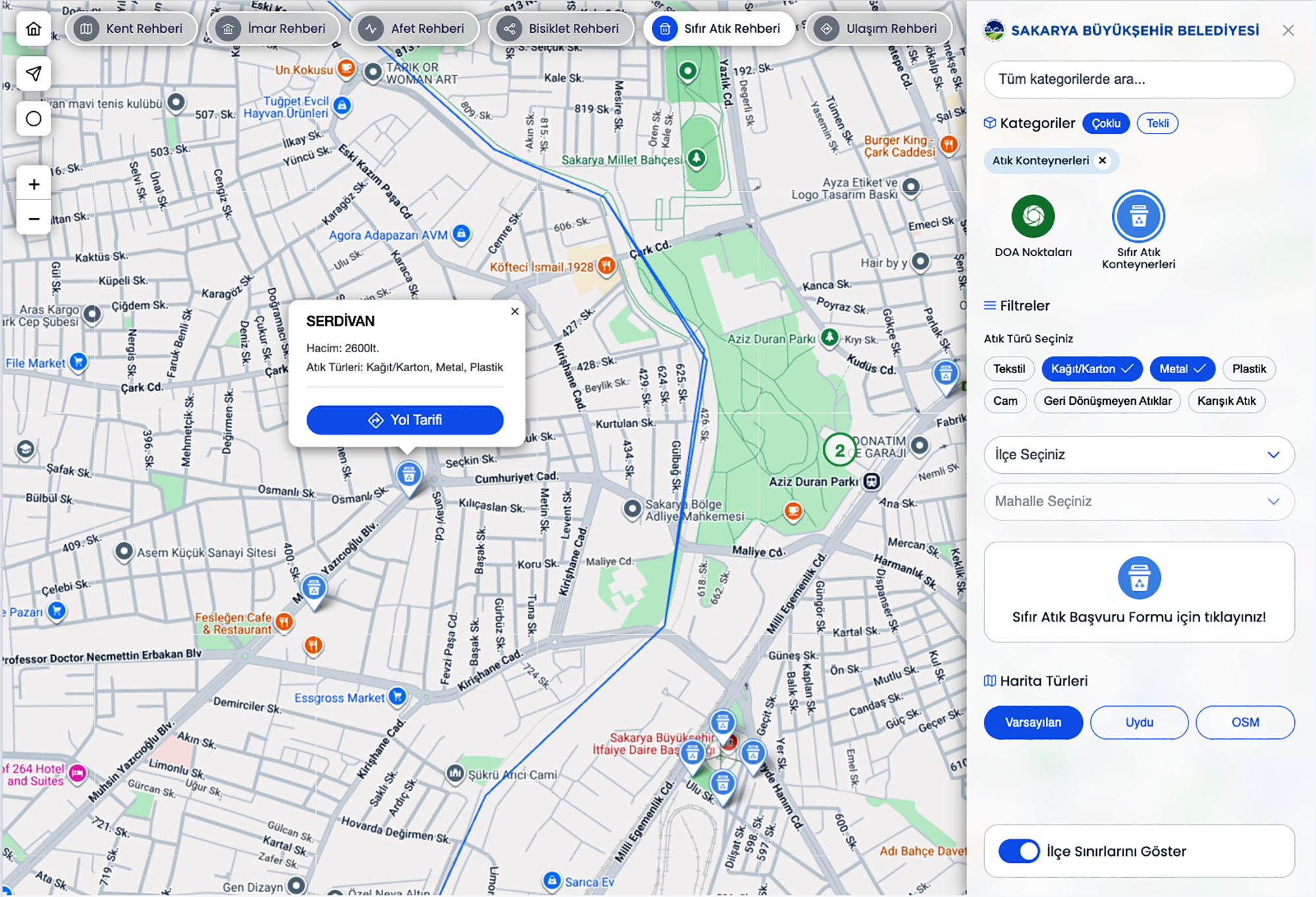1316x897 pixels.
Task: Deselect the Kağıt/Karton waste type
Action: click(x=1091, y=369)
